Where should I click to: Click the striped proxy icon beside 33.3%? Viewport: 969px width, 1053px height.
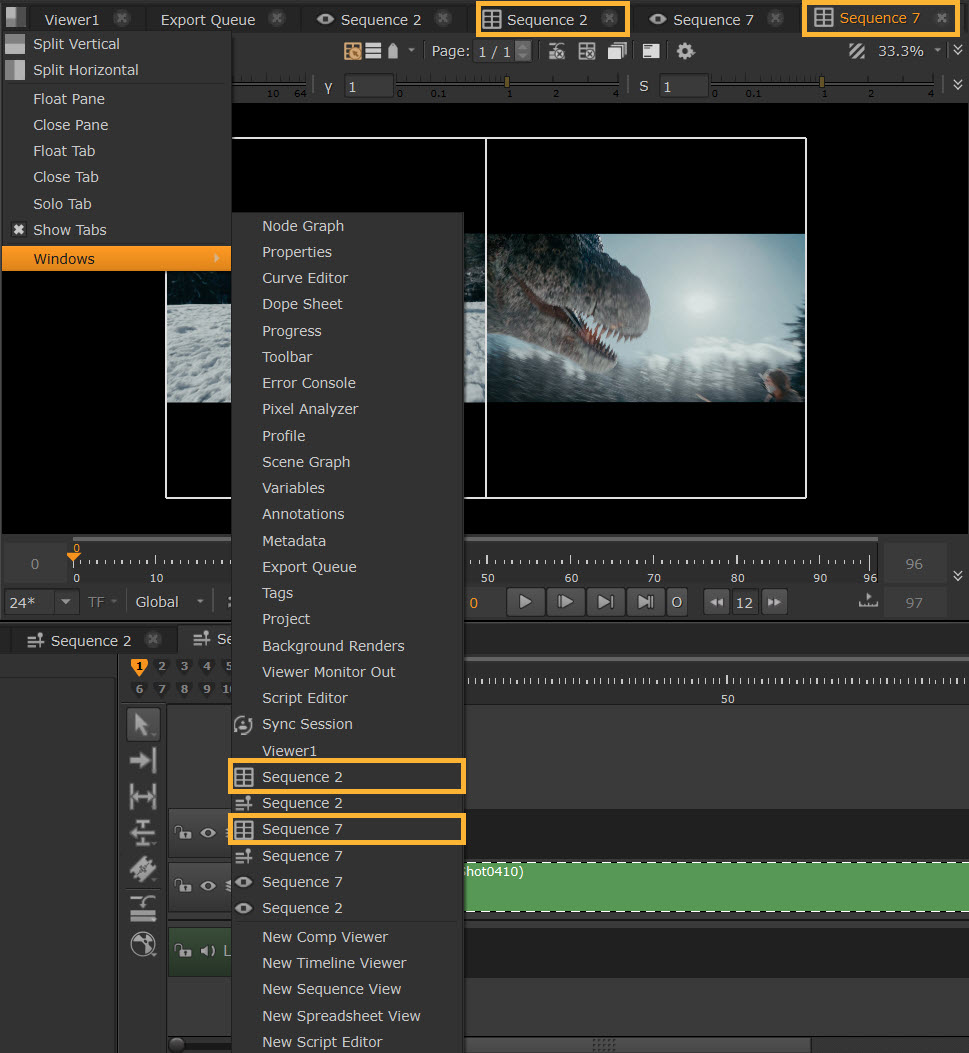[857, 51]
